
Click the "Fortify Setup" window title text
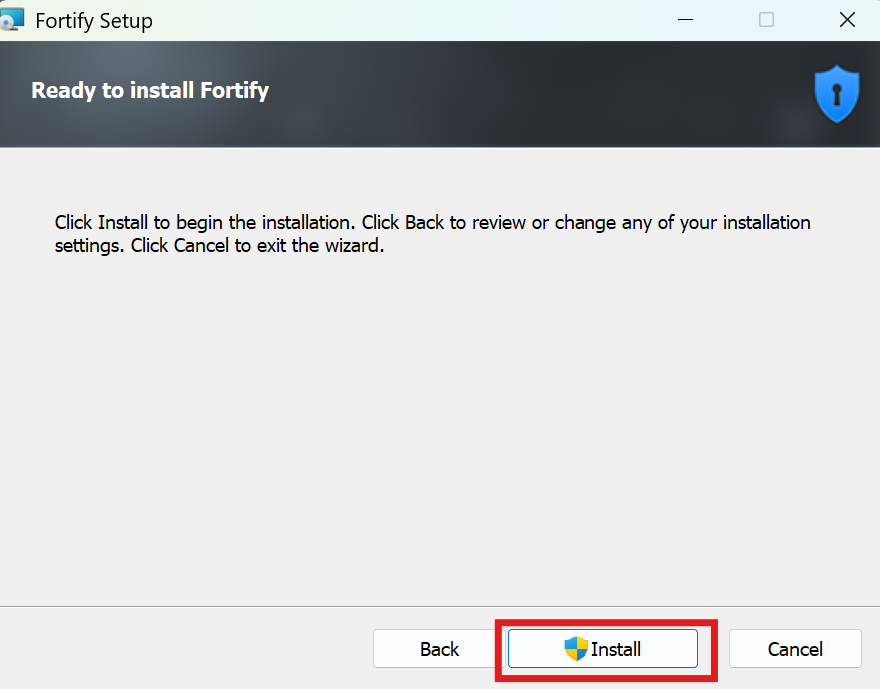tap(94, 20)
